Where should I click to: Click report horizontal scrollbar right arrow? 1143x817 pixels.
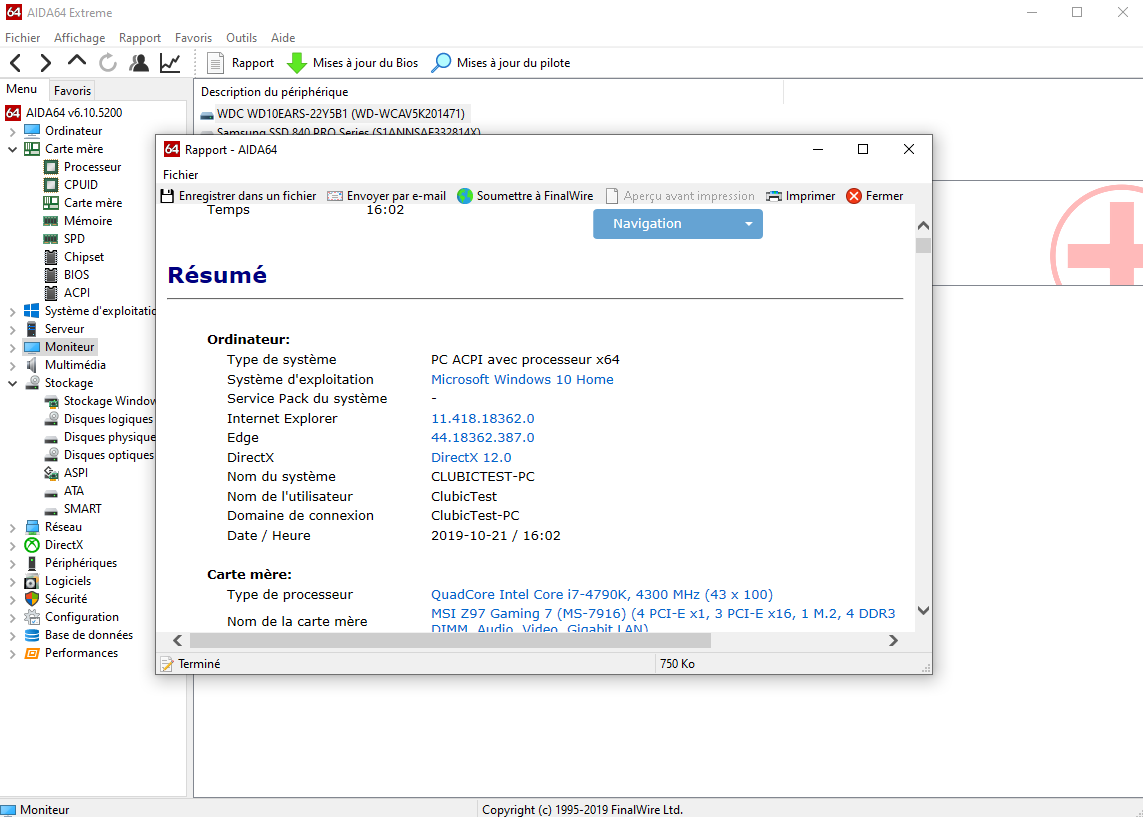(893, 641)
